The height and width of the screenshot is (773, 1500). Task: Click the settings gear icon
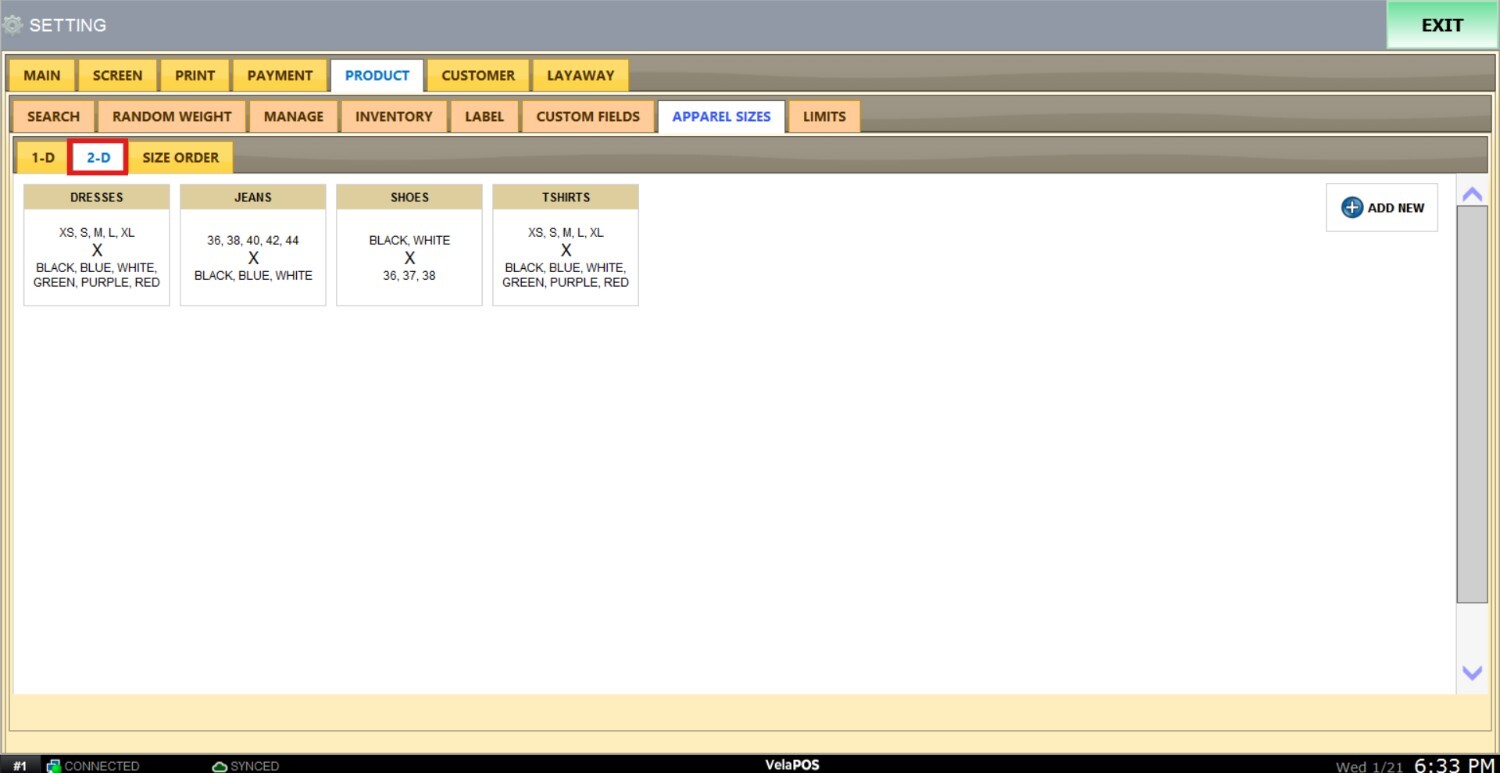coord(12,25)
